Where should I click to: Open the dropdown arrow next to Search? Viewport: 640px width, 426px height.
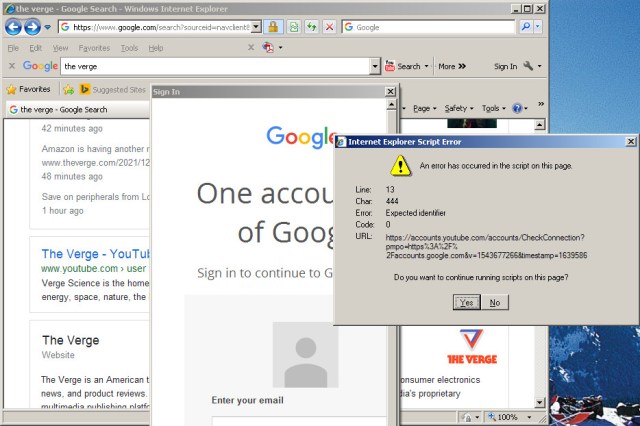(427, 66)
